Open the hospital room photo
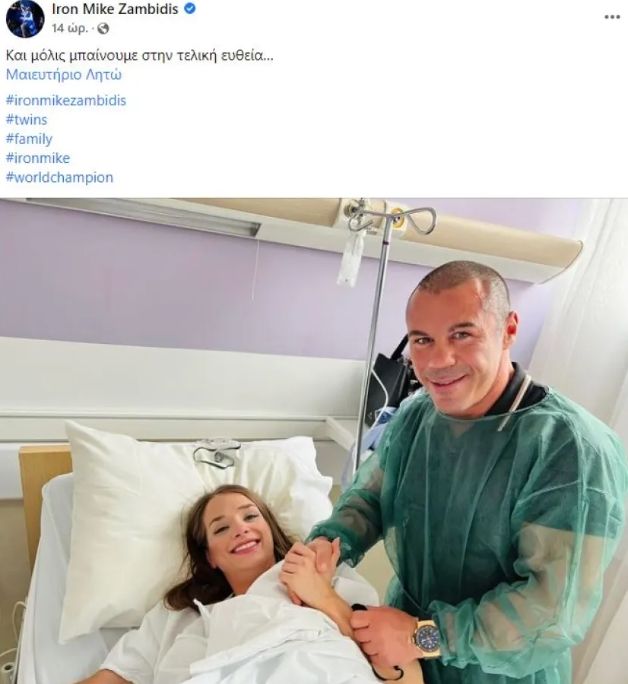This screenshot has height=684, width=628. coord(314,441)
